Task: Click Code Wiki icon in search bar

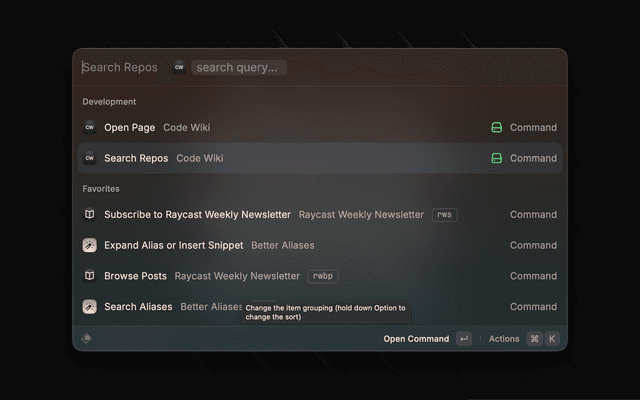Action: pos(178,68)
